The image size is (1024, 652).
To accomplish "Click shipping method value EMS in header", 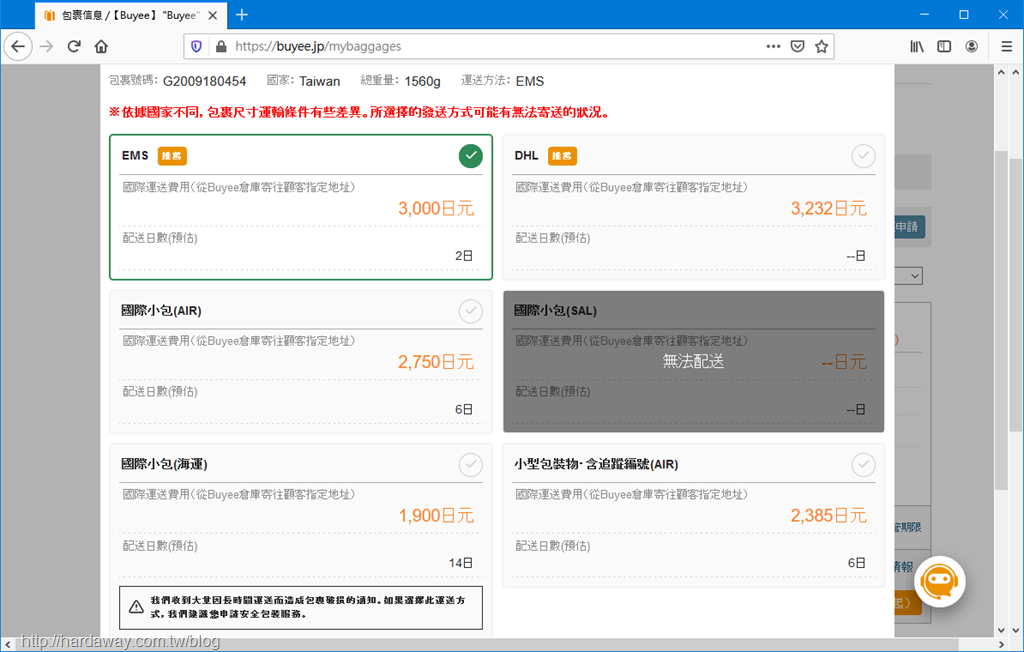I will point(530,81).
